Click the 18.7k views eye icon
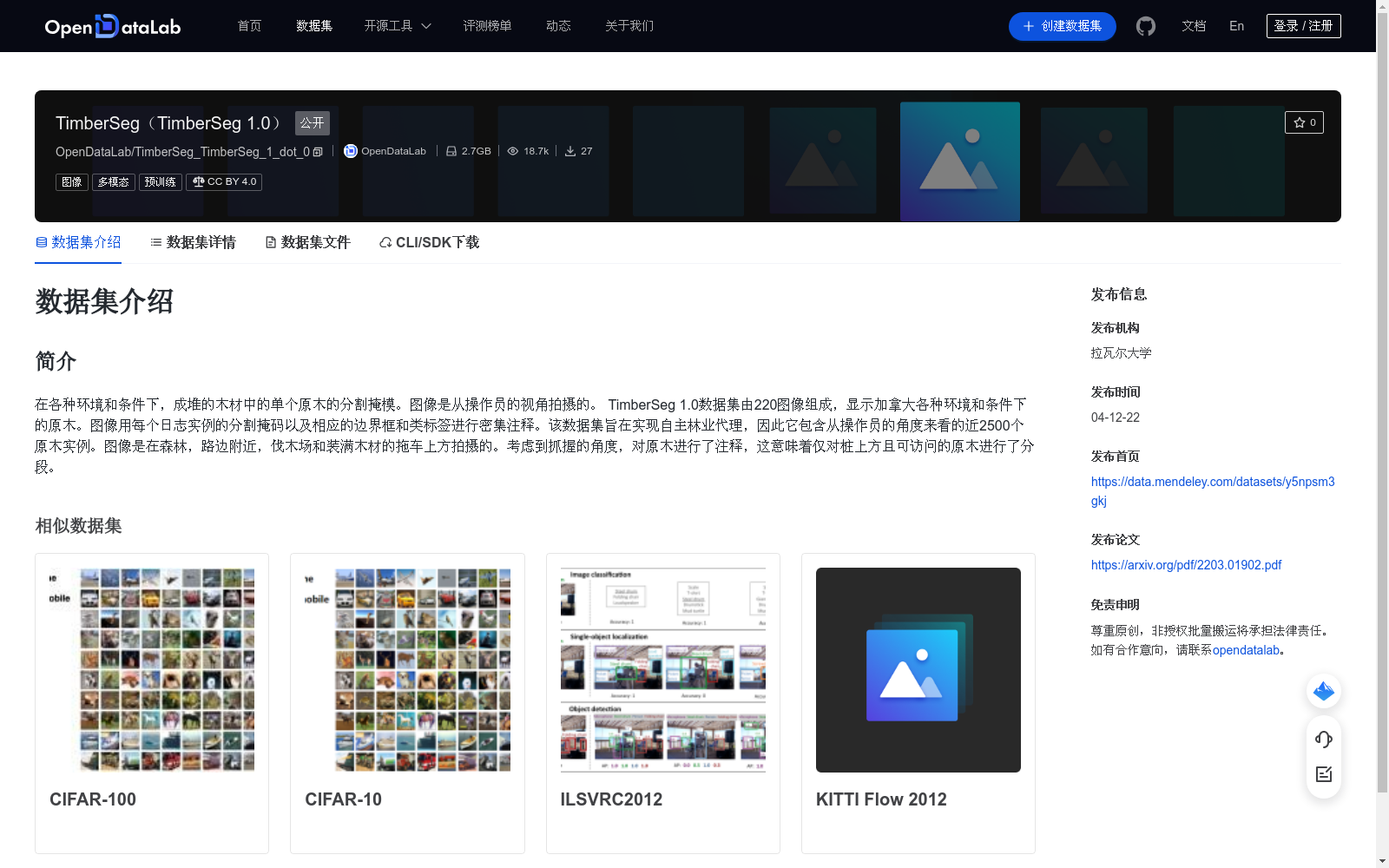 coord(513,151)
